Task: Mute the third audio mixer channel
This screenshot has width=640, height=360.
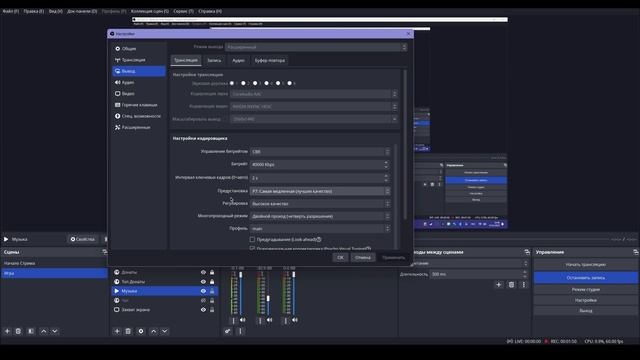Action: coord(295,320)
